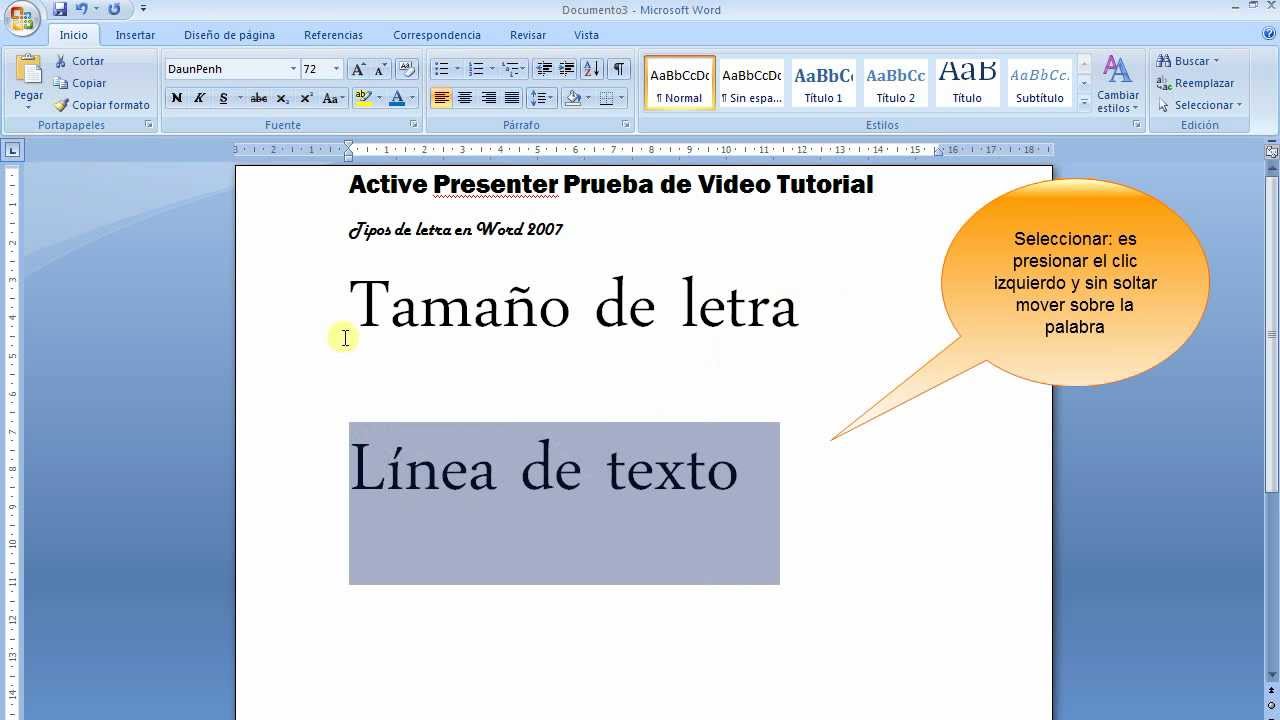Click Buscar in the Edición group
The image size is (1280, 720).
click(x=1188, y=61)
